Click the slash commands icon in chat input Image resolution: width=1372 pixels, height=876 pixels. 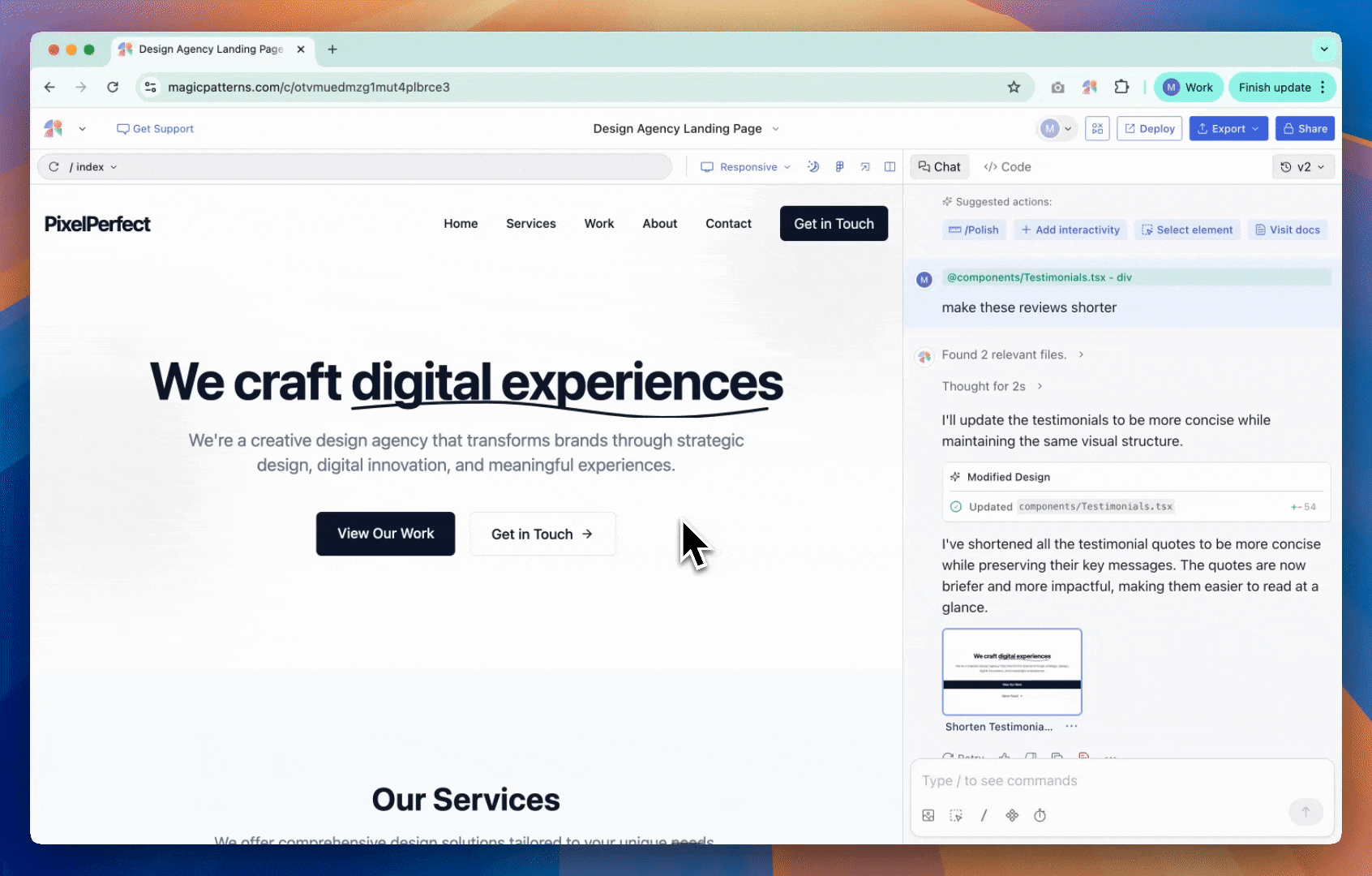[x=984, y=816]
